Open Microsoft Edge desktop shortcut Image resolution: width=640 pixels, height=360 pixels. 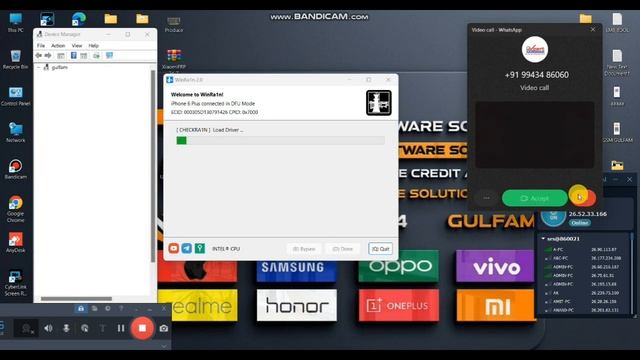(78, 19)
